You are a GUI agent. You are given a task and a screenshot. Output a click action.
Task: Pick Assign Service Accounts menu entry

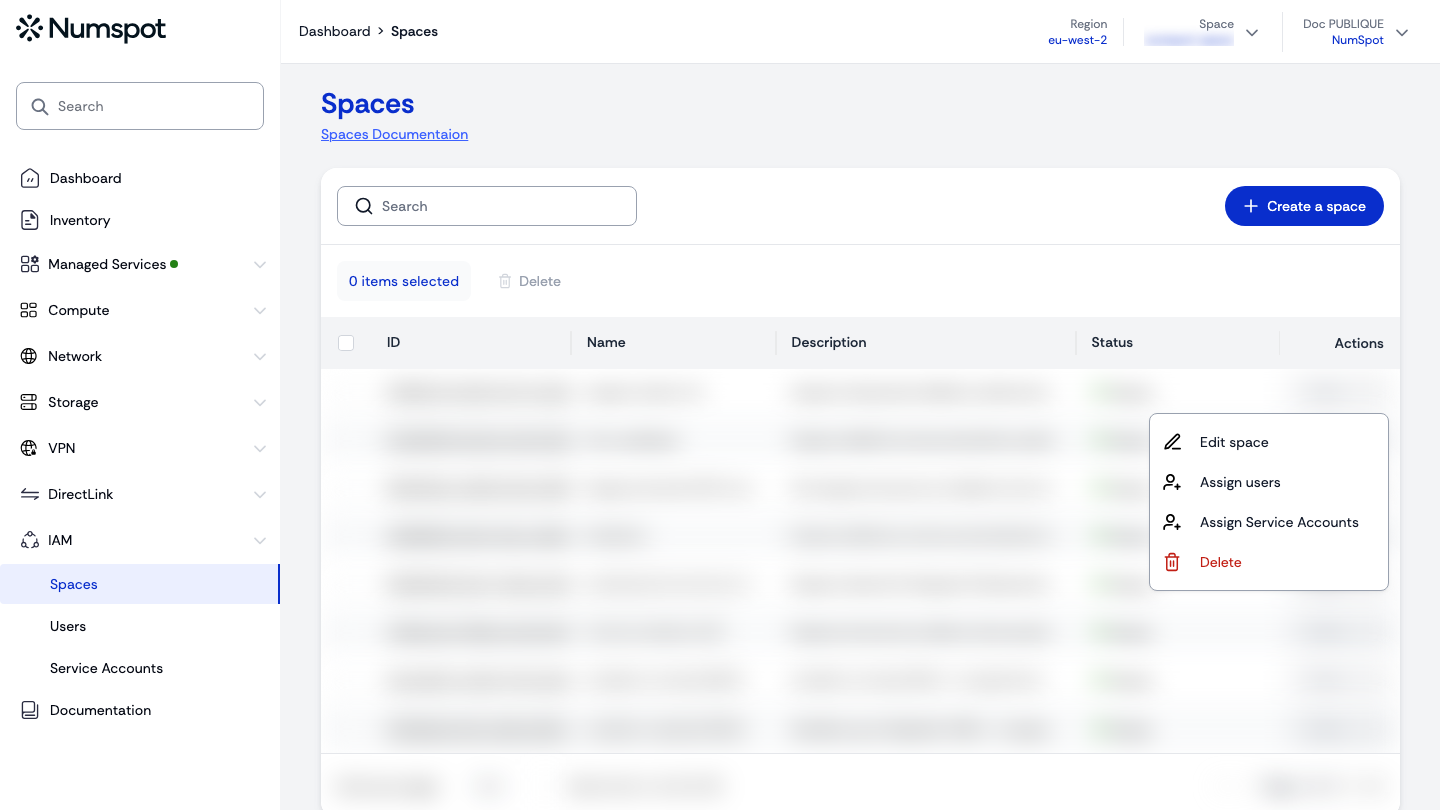[1269, 522]
